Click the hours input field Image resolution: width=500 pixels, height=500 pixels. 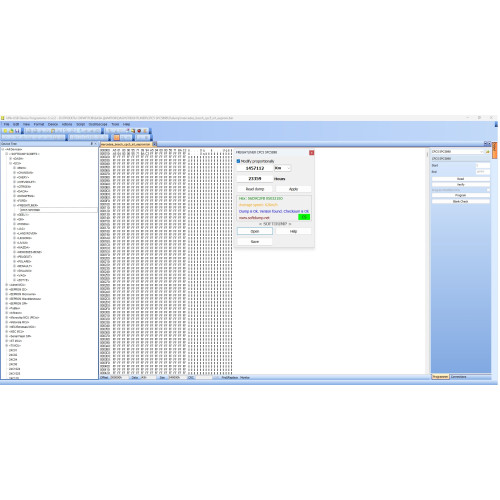[255, 179]
